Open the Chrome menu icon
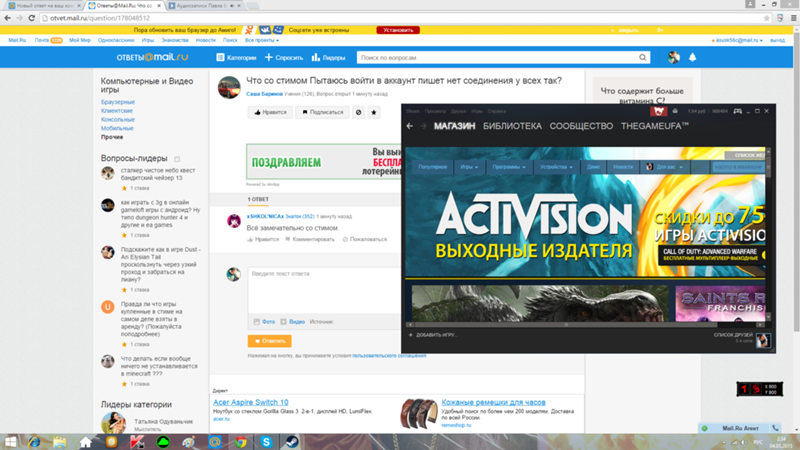800x450 pixels. [x=793, y=18]
